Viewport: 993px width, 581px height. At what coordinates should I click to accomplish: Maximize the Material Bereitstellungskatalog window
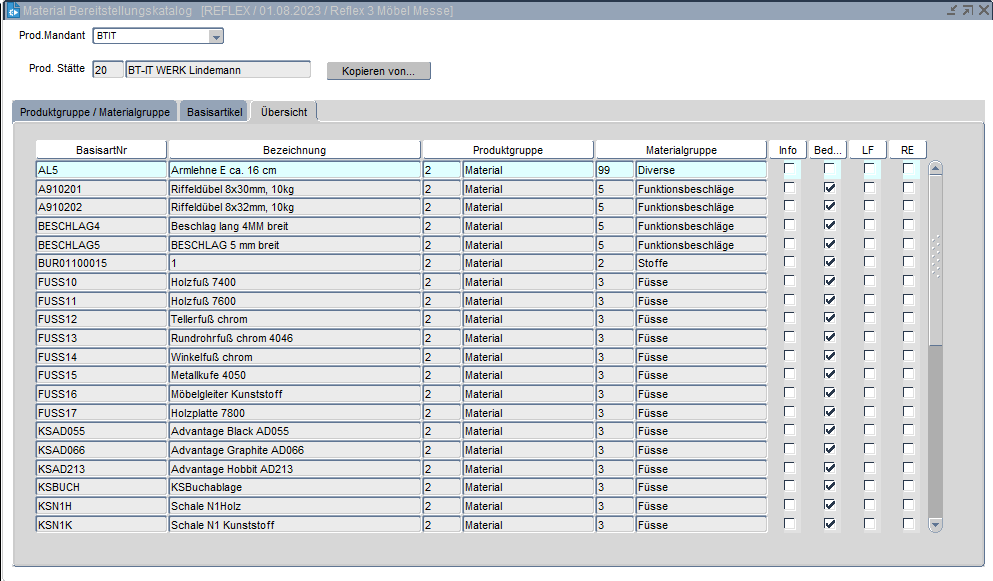(x=967, y=10)
